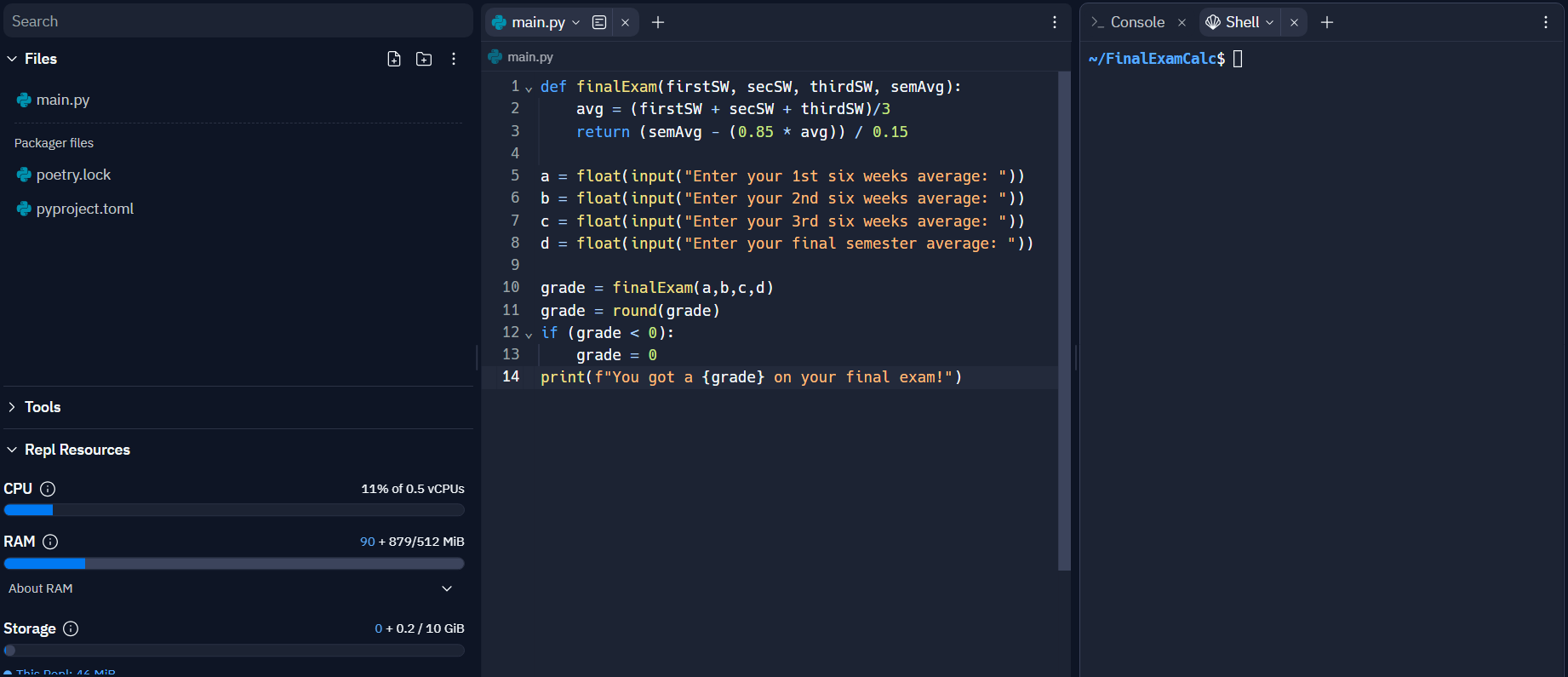The width and height of the screenshot is (1568, 677).
Task: Open the Shell tab dropdown arrow
Action: (1269, 22)
